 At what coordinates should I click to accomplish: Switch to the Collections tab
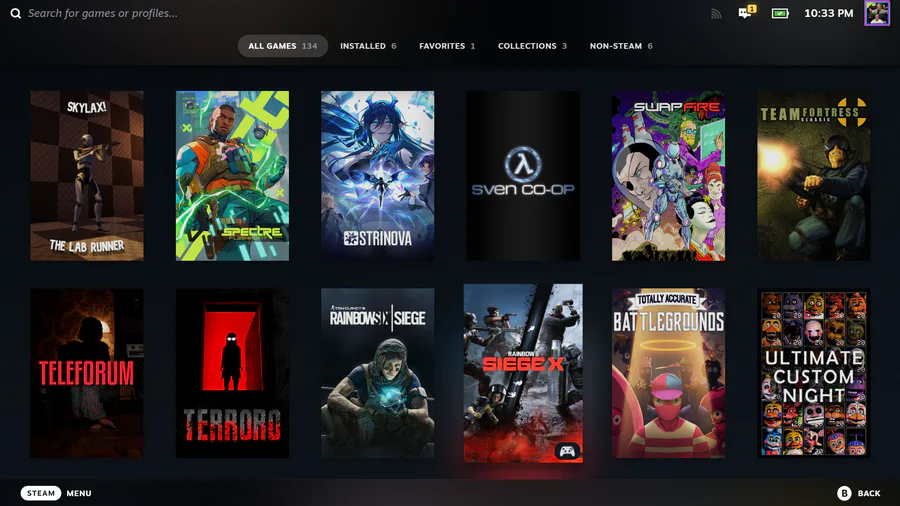pyautogui.click(x=532, y=46)
